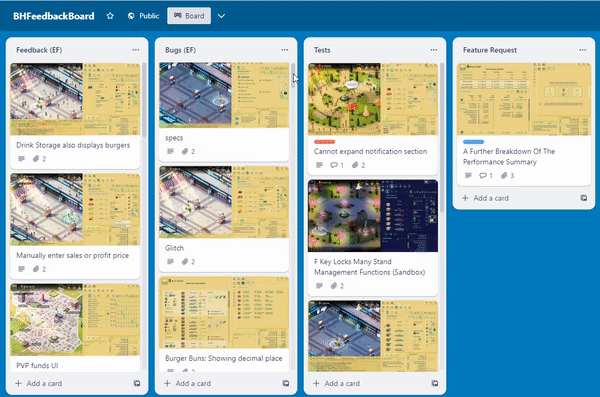Click template icon in Bugs (EF) list

(286, 383)
